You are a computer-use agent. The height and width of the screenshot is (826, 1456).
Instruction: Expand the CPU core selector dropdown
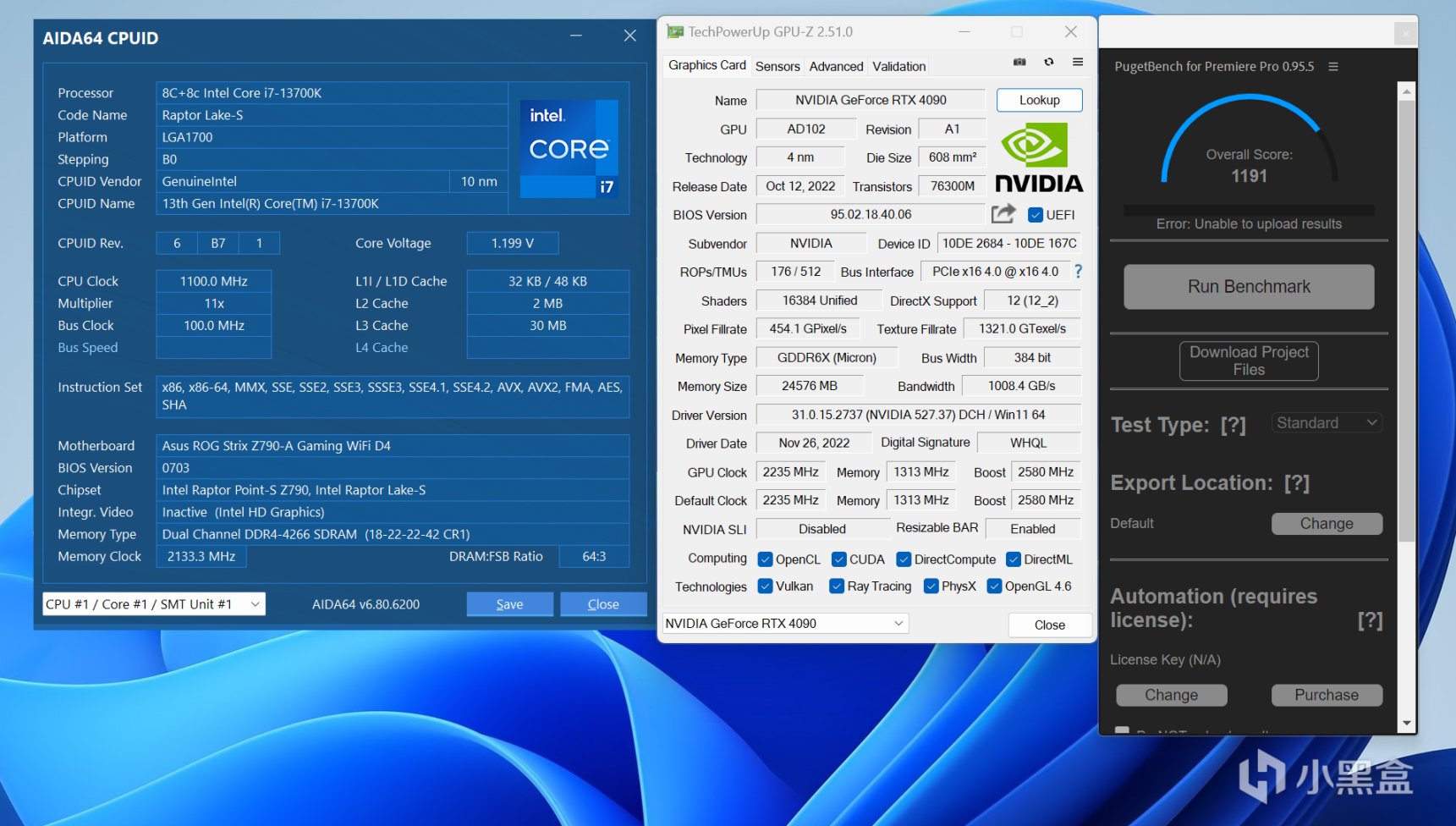click(154, 604)
